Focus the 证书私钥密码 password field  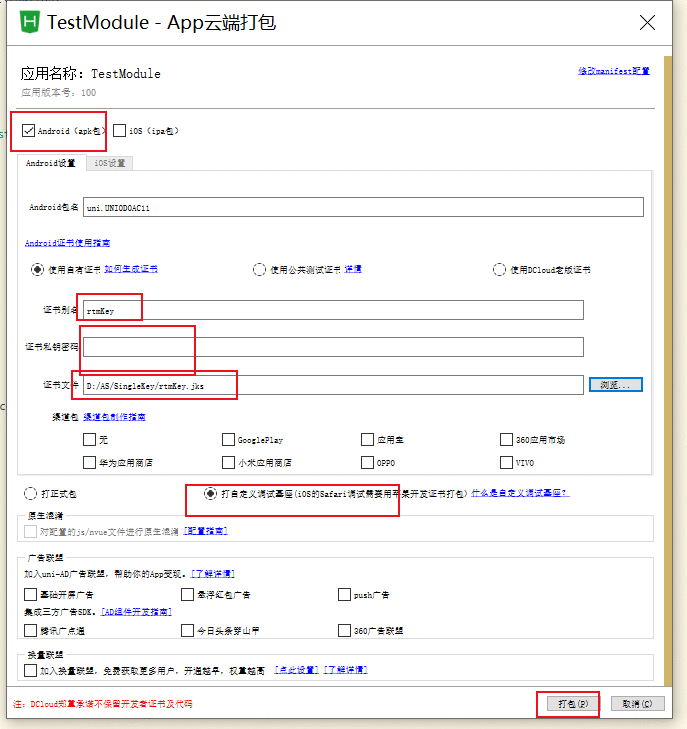pos(333,347)
